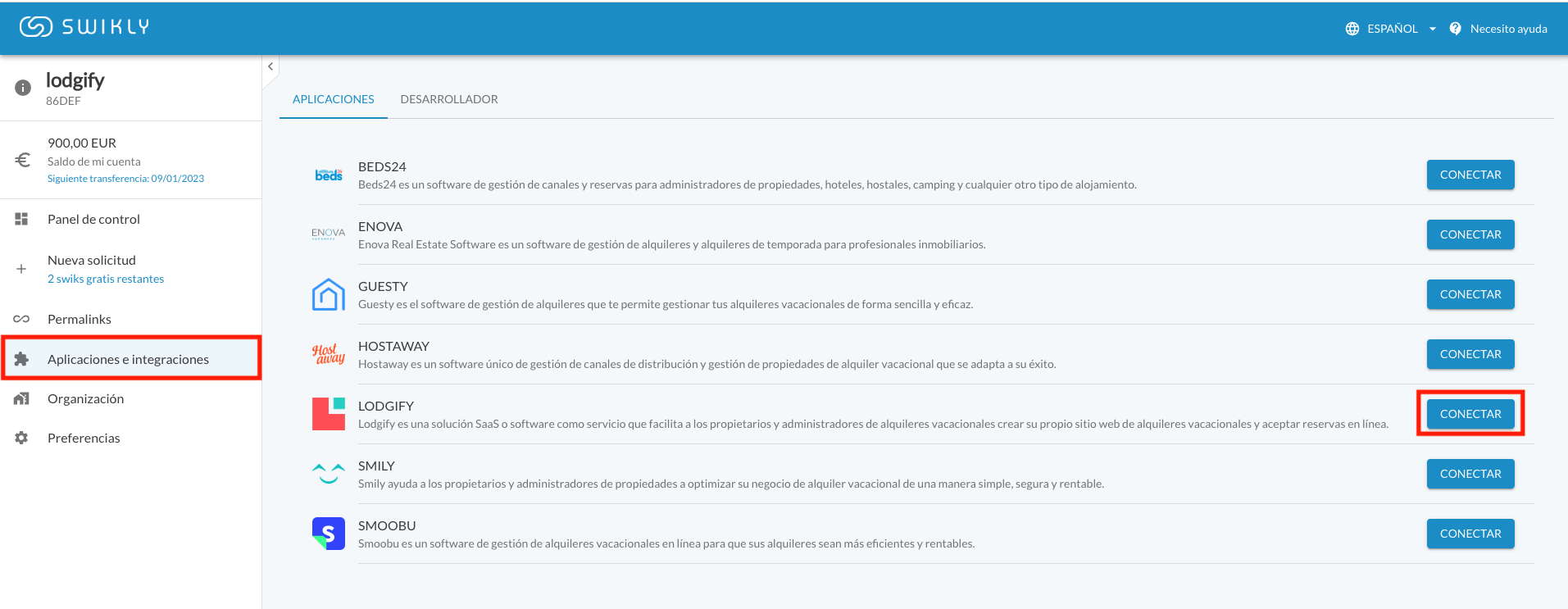
Task: Click the info icon next to lodgify
Action: [23, 88]
